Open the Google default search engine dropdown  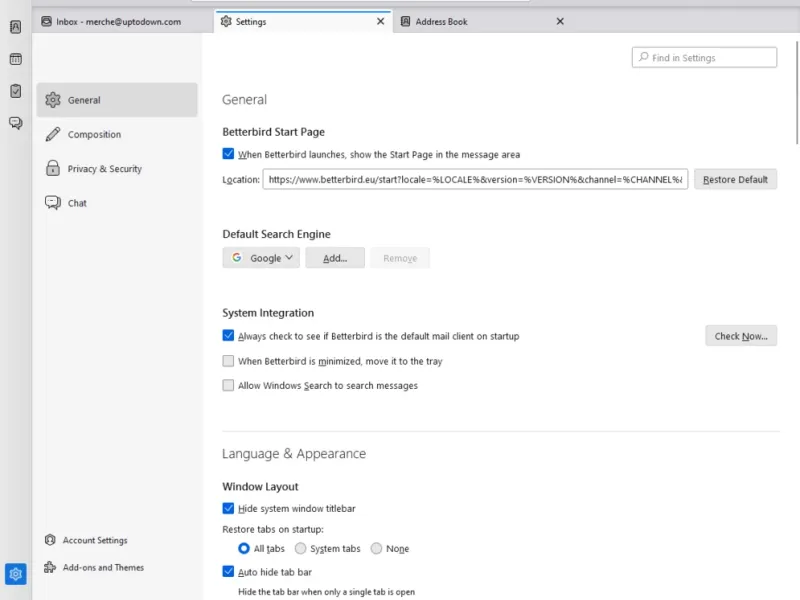coord(261,258)
